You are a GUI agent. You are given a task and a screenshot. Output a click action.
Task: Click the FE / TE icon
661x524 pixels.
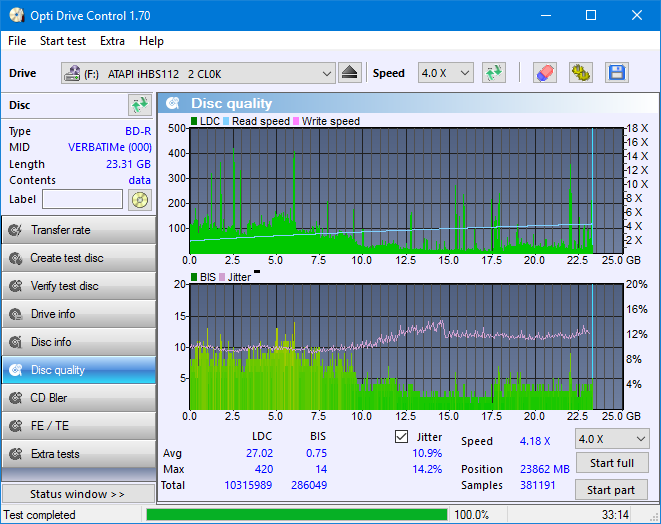click(16, 426)
